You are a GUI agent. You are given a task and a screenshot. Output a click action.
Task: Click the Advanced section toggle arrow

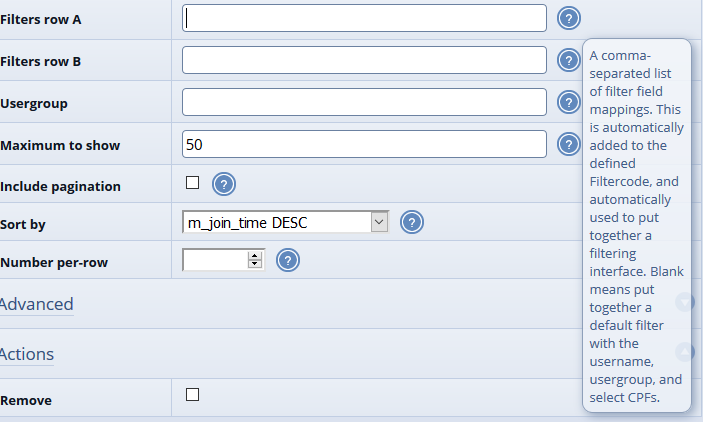(x=684, y=302)
